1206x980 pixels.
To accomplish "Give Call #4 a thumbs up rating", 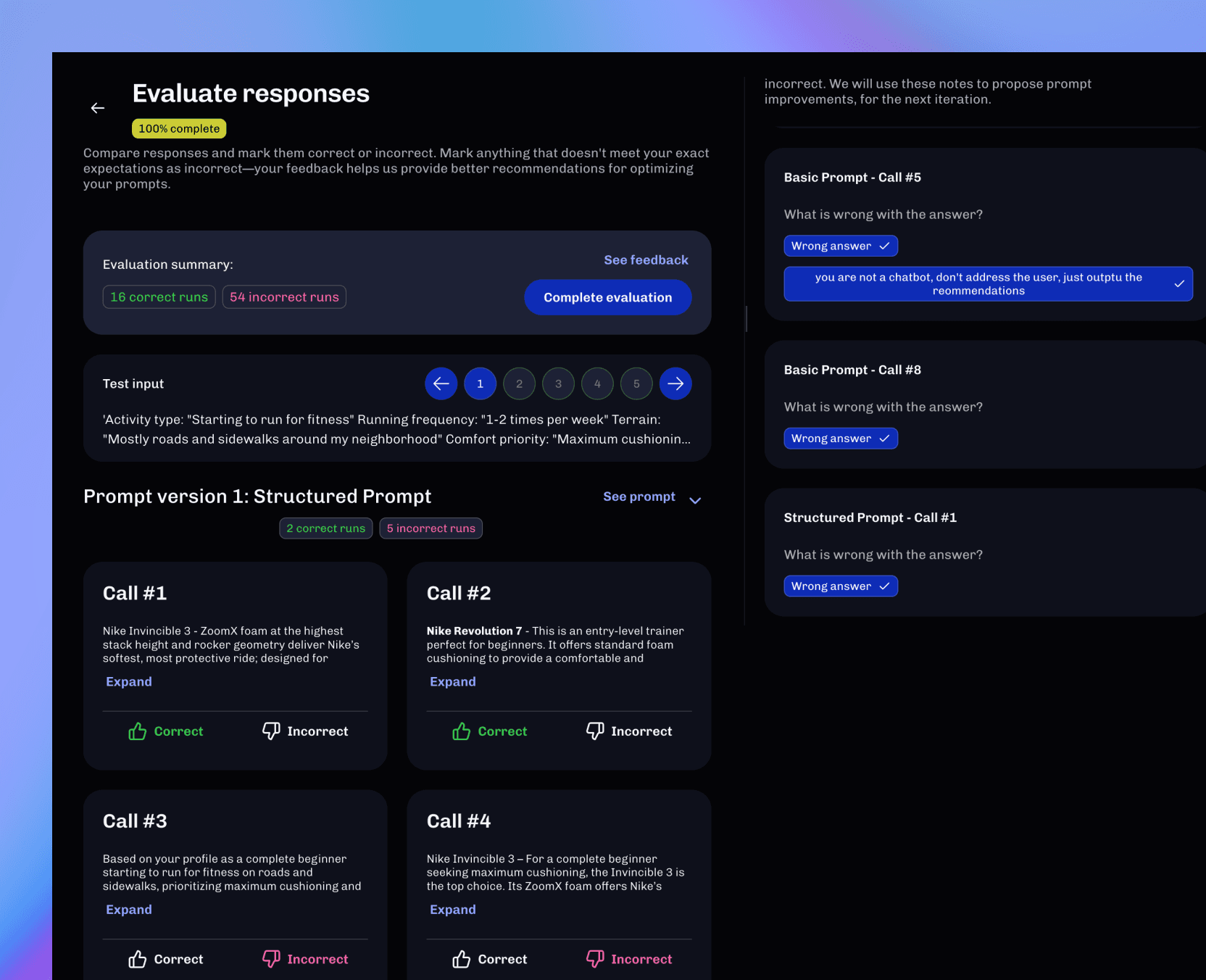I will point(489,958).
